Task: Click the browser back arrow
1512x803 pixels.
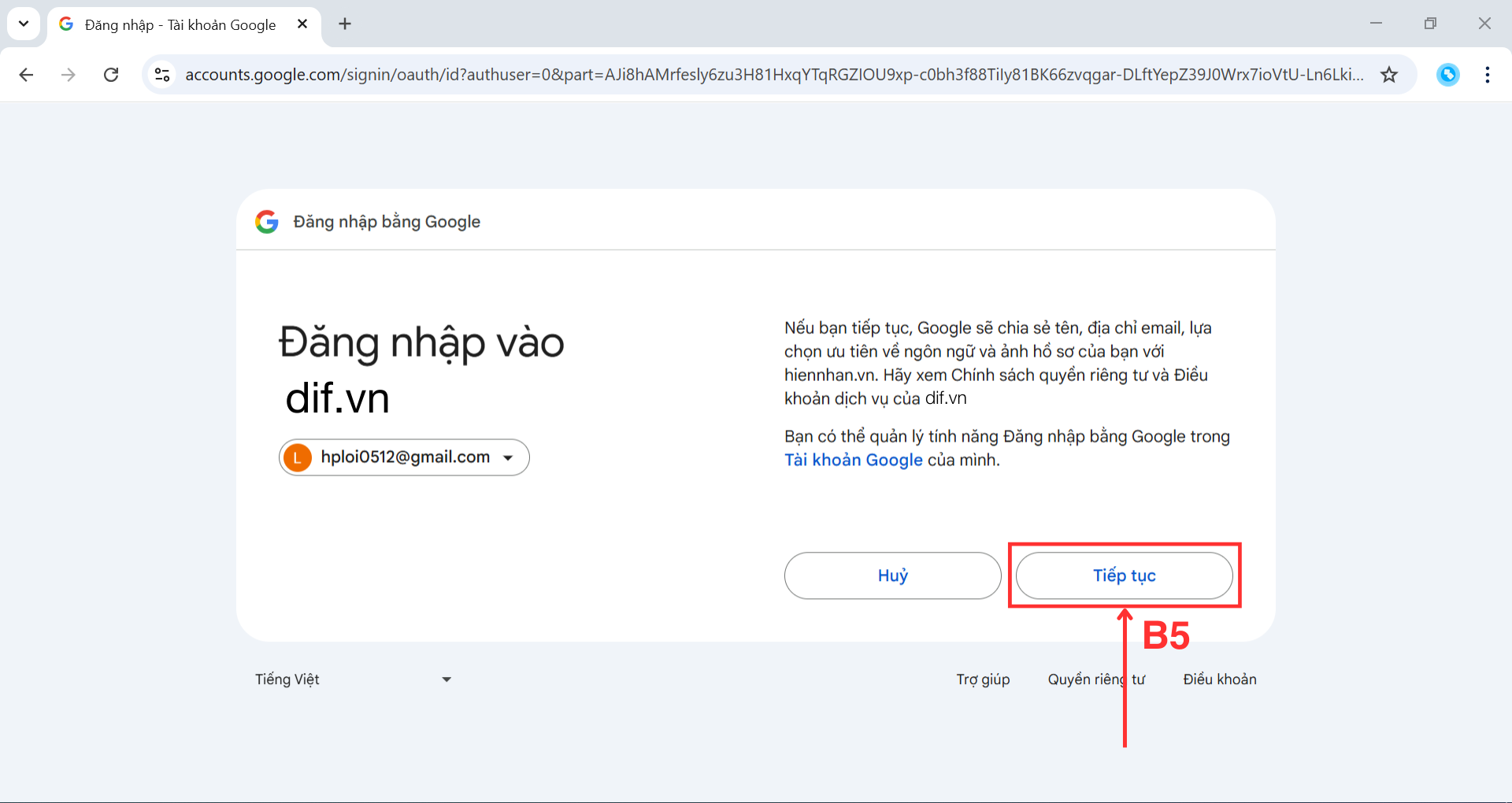Action: point(26,75)
